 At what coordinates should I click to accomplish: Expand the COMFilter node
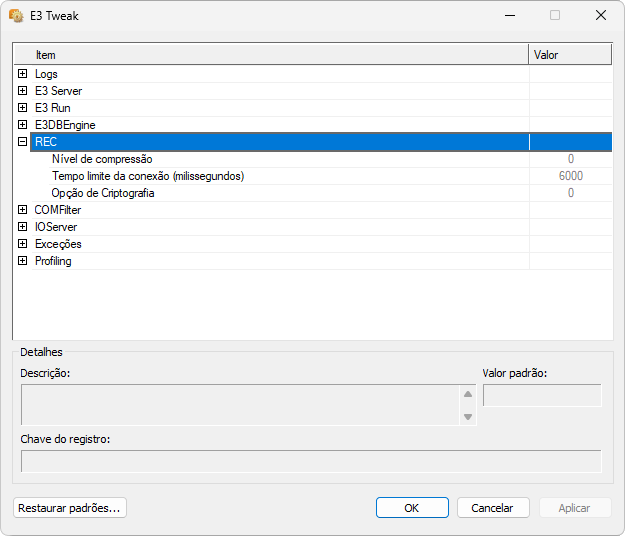[22, 210]
